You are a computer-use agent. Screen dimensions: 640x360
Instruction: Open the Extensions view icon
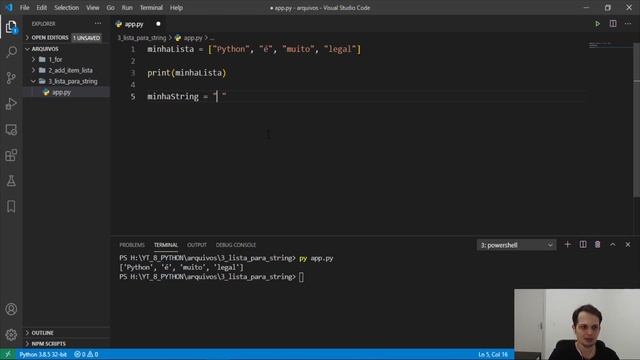click(x=11, y=155)
